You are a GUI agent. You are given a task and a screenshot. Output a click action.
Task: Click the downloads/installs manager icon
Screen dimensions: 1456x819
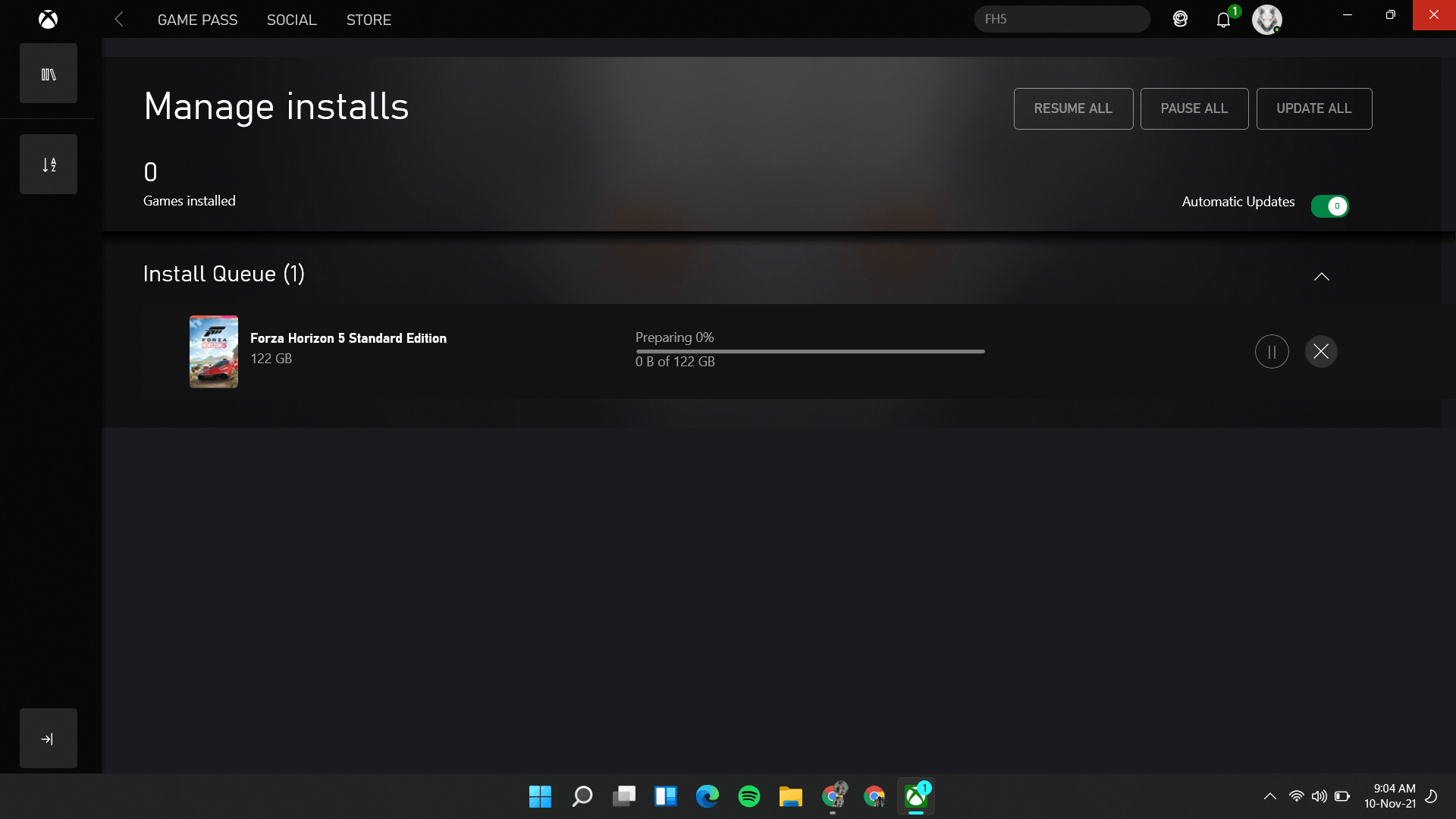tap(47, 164)
